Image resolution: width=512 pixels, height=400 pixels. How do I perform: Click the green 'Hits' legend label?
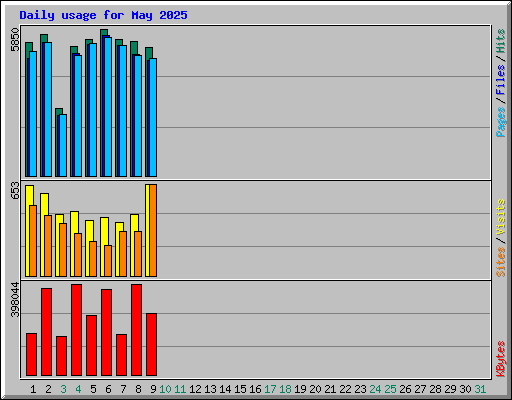tap(501, 41)
